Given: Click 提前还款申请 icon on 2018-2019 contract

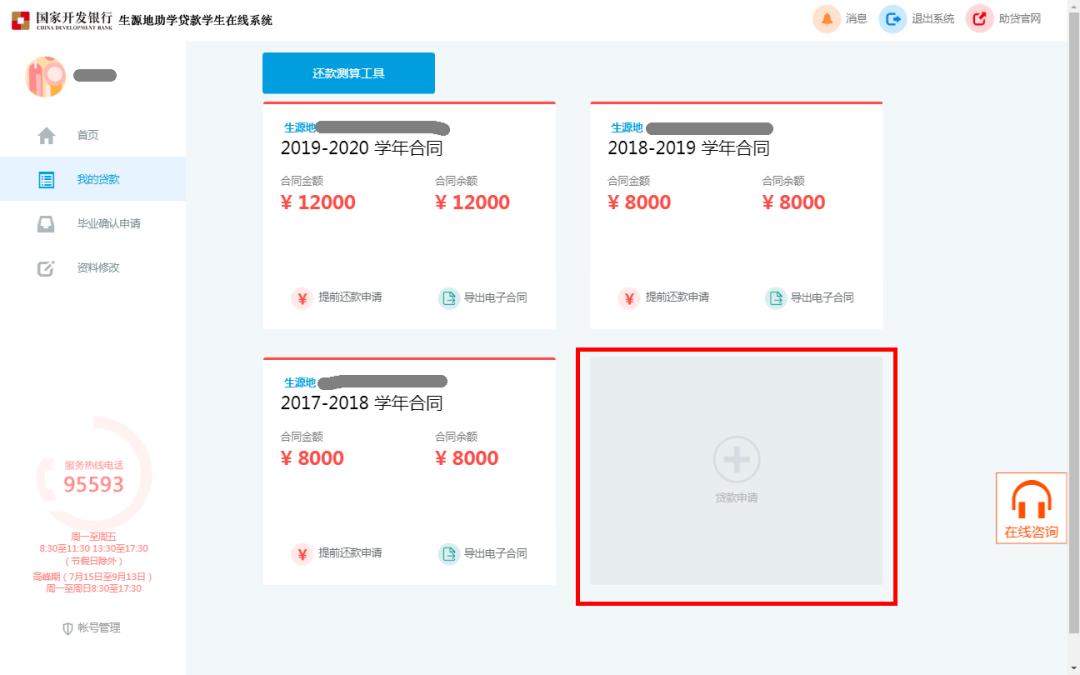Looking at the screenshot, I should [628, 298].
